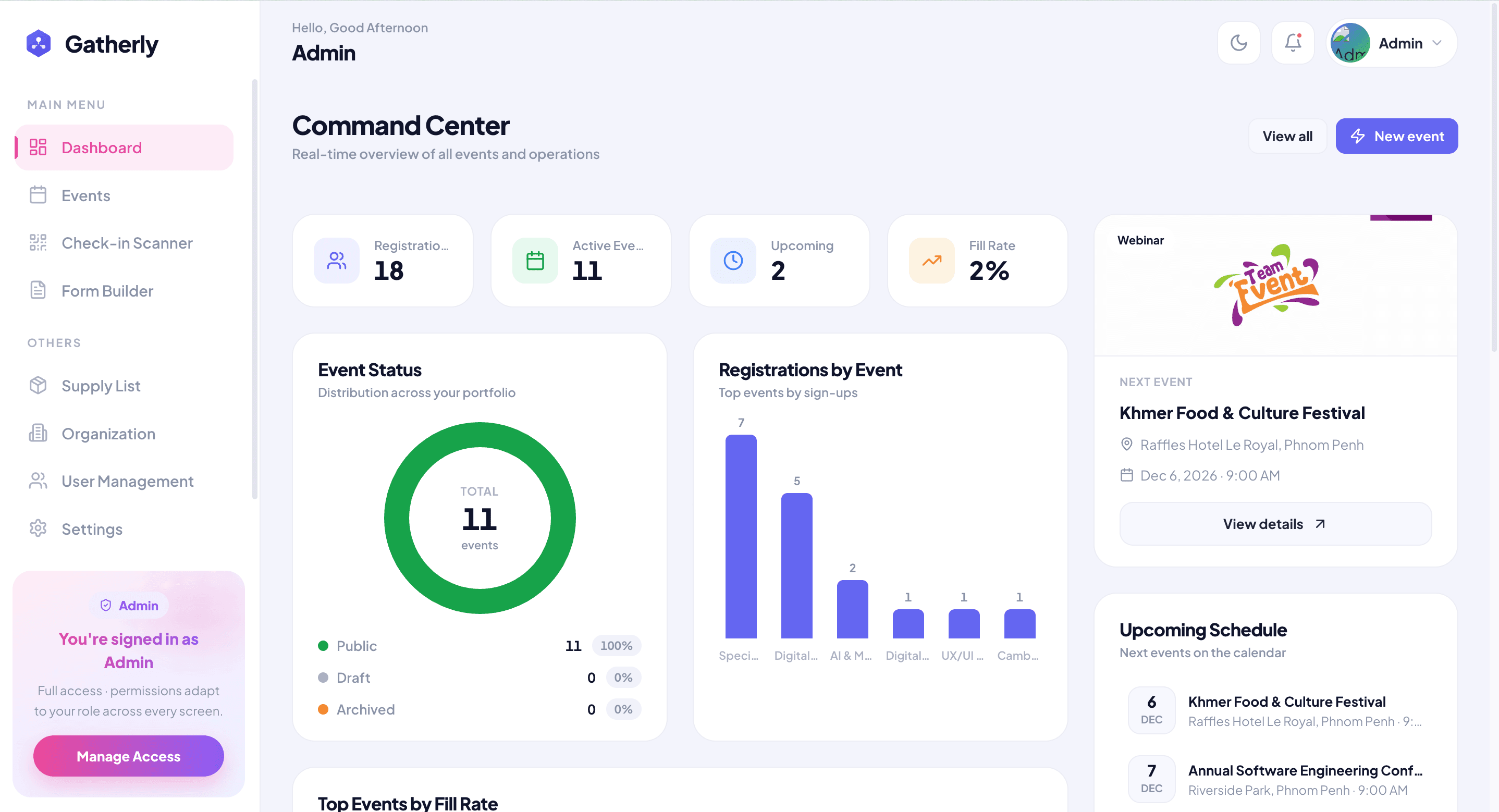
Task: Open Organization from the sidebar
Action: coord(124,433)
